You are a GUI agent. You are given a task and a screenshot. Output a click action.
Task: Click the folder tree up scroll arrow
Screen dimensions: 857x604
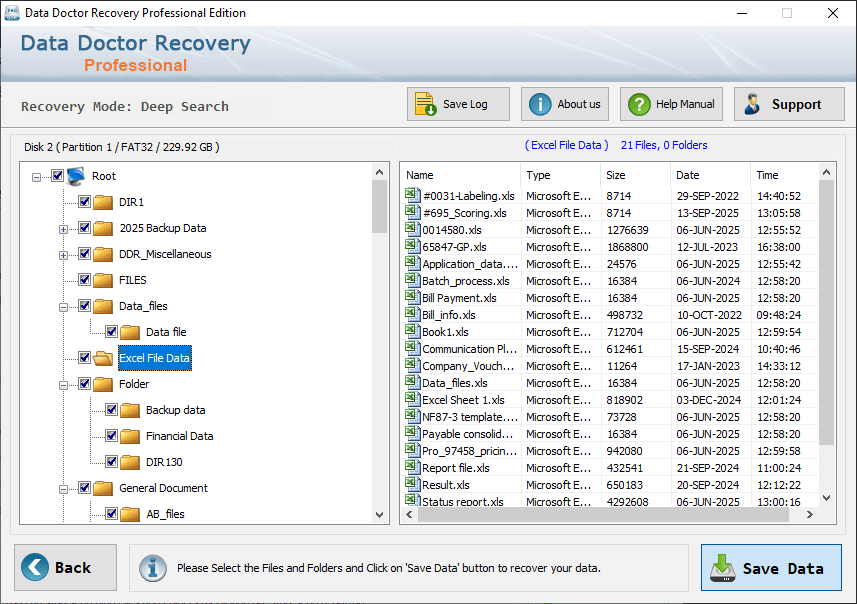click(x=379, y=172)
